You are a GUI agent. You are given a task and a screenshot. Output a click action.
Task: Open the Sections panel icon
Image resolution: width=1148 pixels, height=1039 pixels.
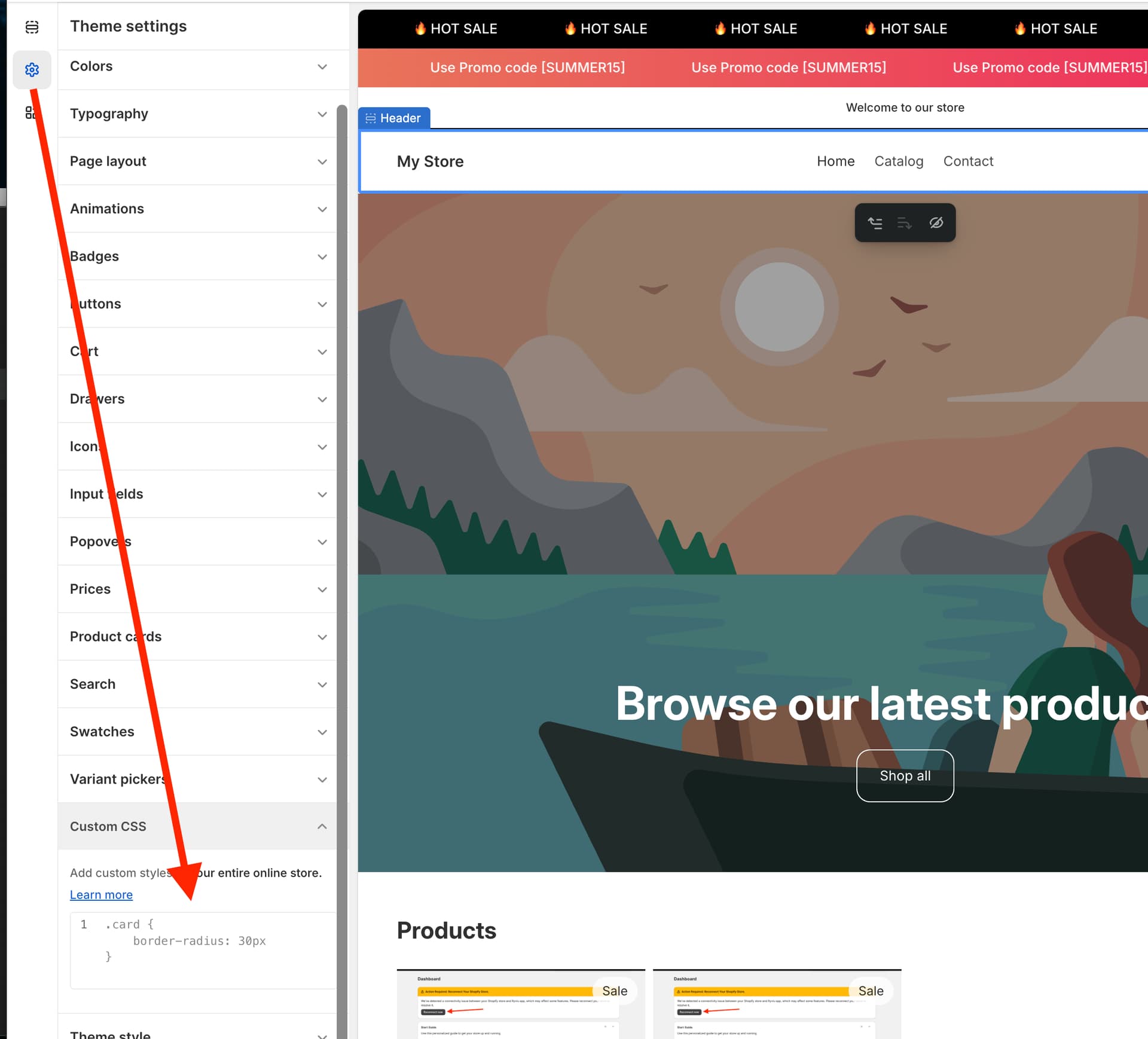click(32, 27)
